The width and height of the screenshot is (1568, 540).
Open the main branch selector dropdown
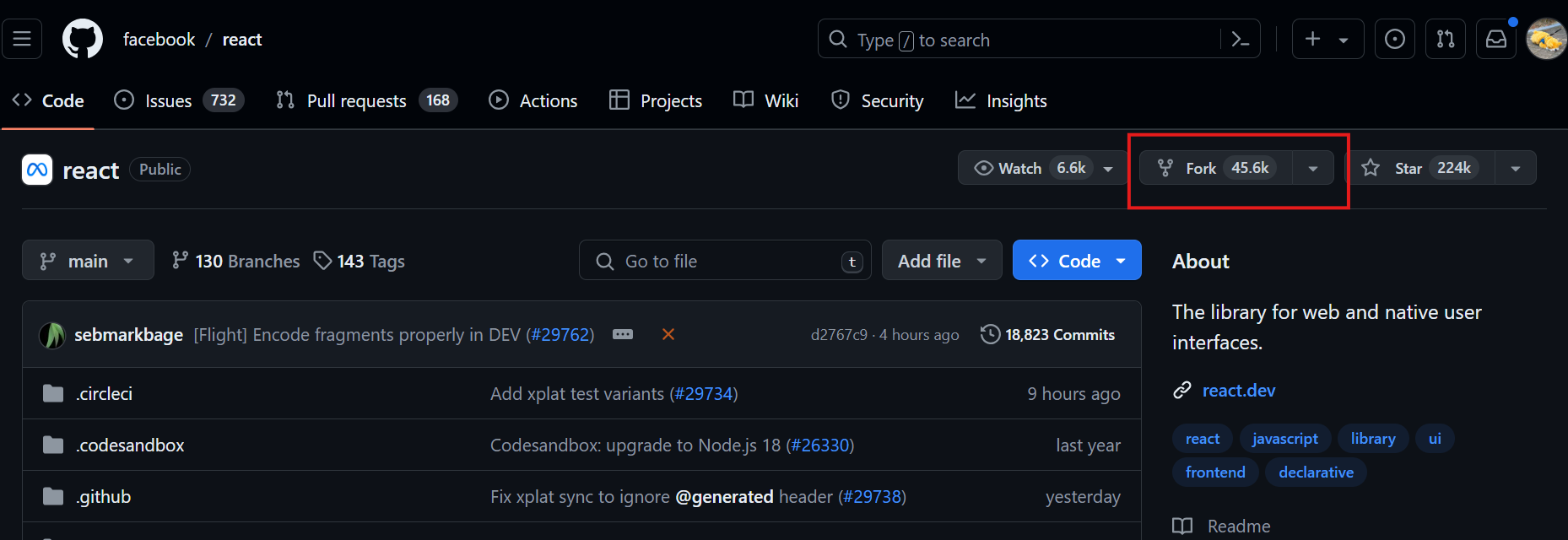point(88,261)
